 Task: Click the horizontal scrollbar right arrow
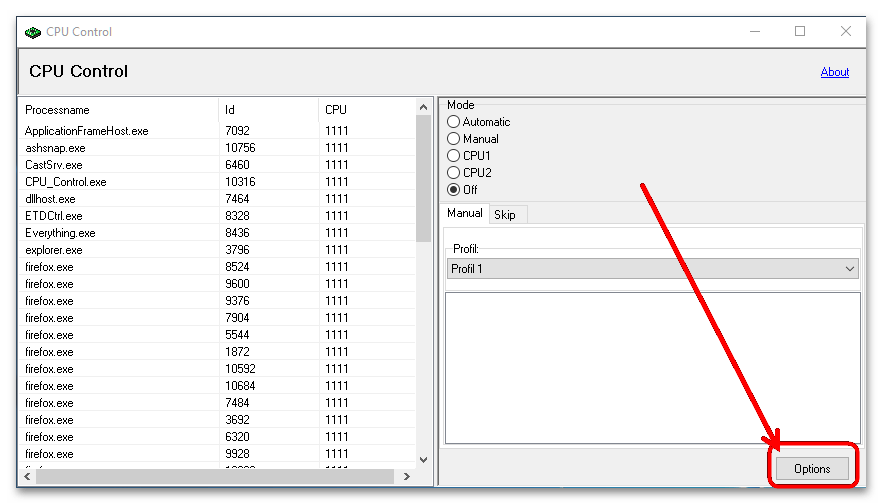click(x=408, y=476)
